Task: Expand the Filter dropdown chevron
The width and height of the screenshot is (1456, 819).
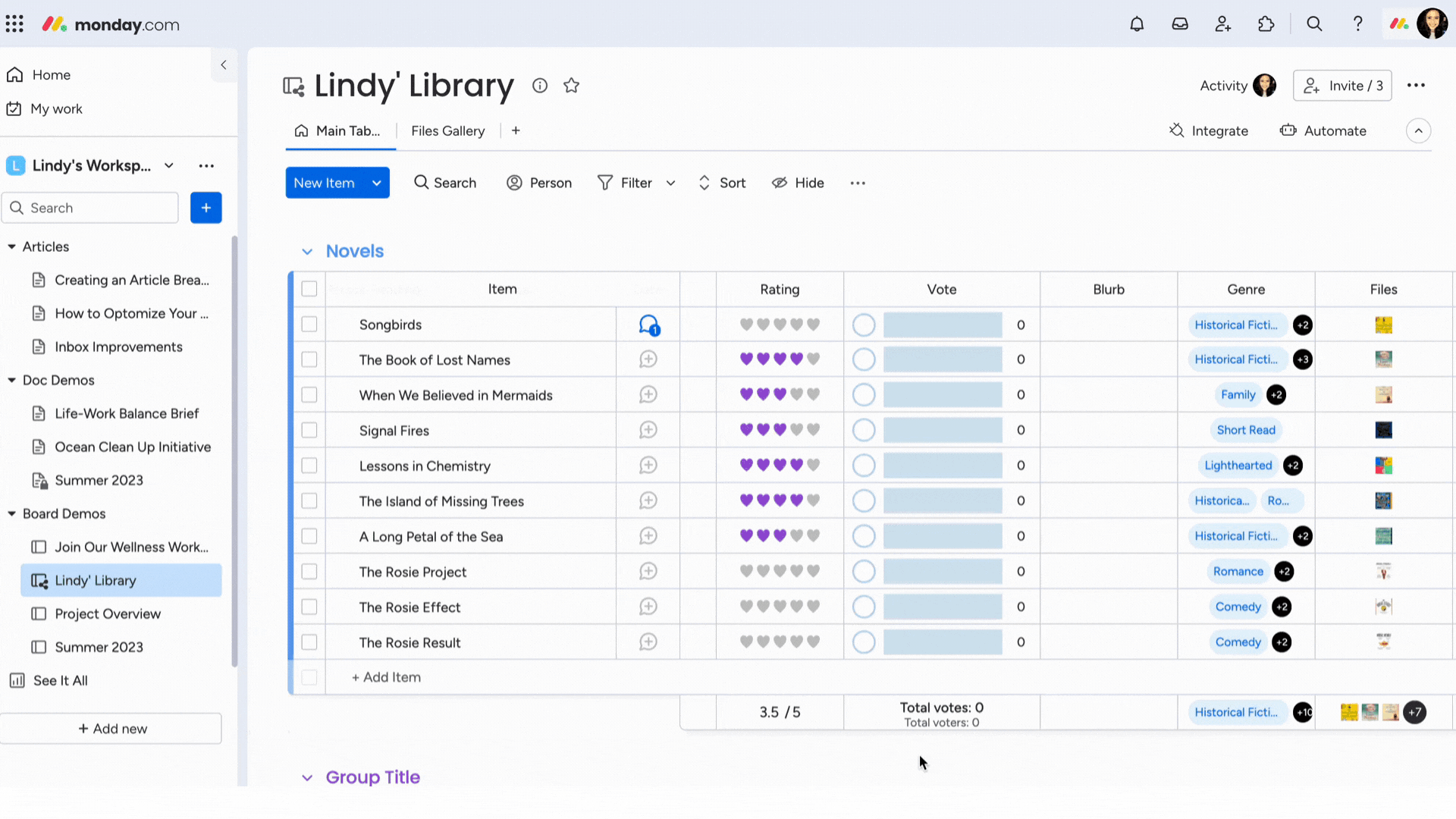Action: pyautogui.click(x=672, y=182)
